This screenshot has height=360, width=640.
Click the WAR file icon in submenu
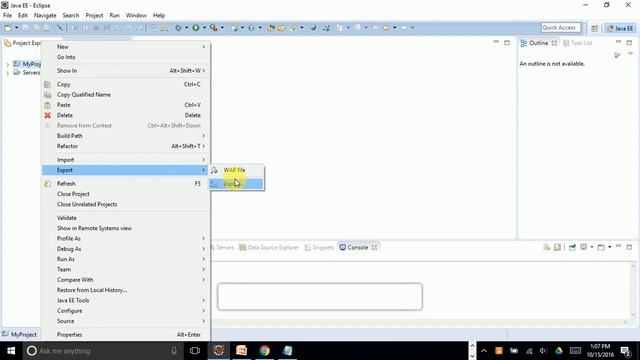[214, 170]
